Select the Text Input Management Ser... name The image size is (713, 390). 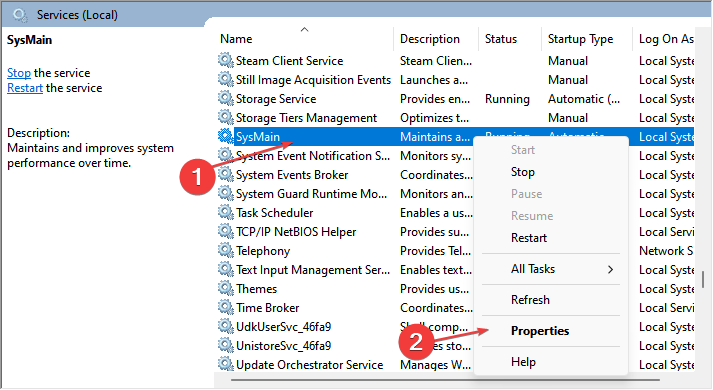[313, 270]
